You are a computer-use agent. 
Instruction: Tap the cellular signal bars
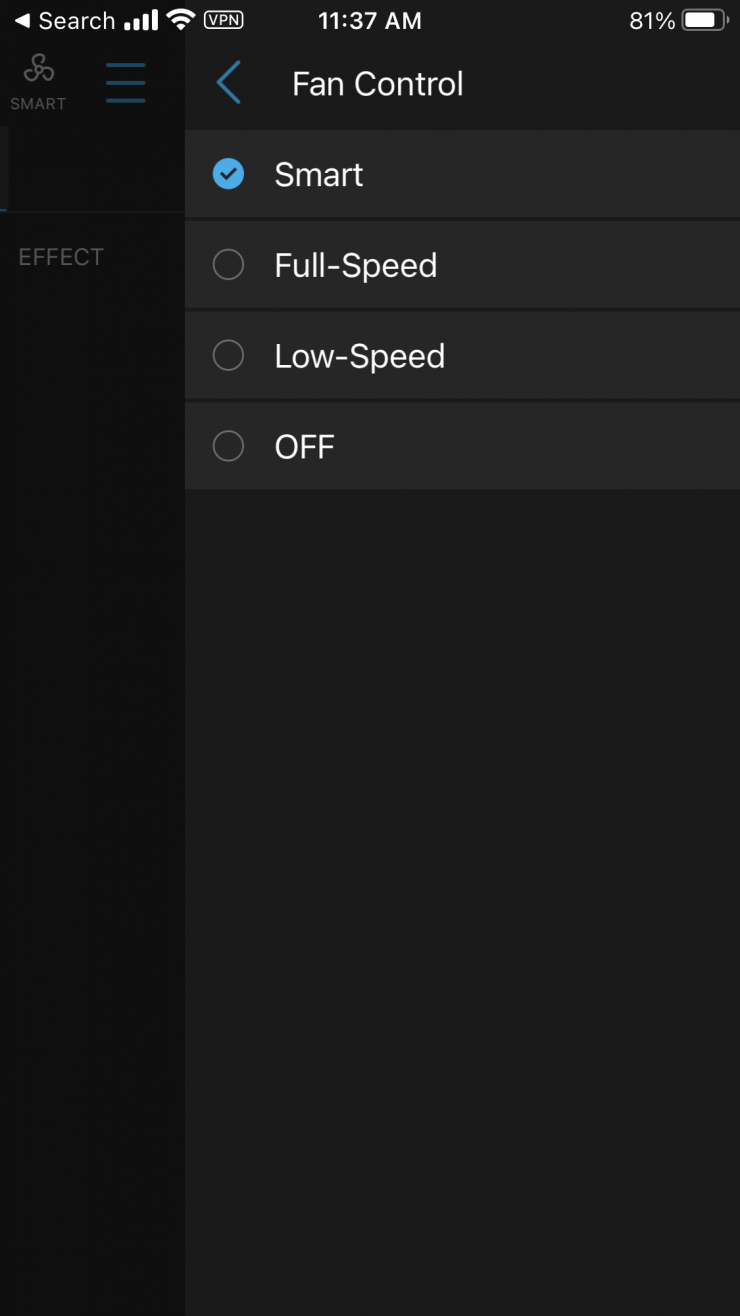pos(142,20)
